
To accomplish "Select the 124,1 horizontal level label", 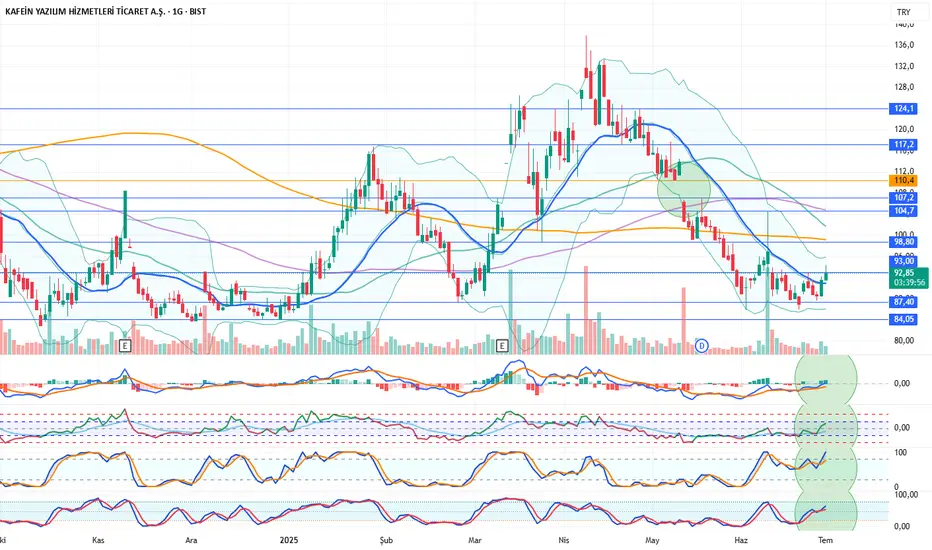I will [903, 109].
